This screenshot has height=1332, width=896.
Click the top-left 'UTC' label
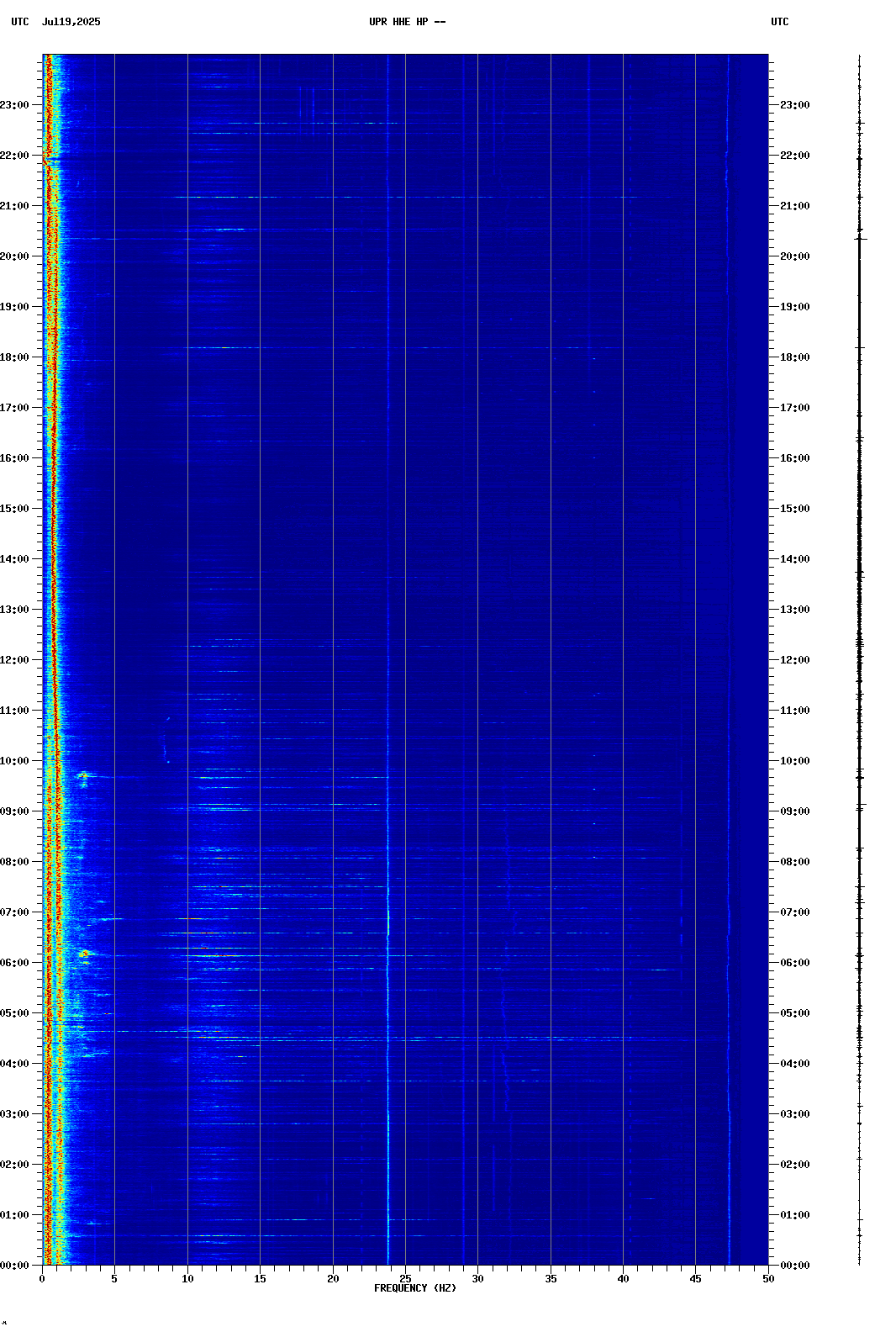[20, 22]
